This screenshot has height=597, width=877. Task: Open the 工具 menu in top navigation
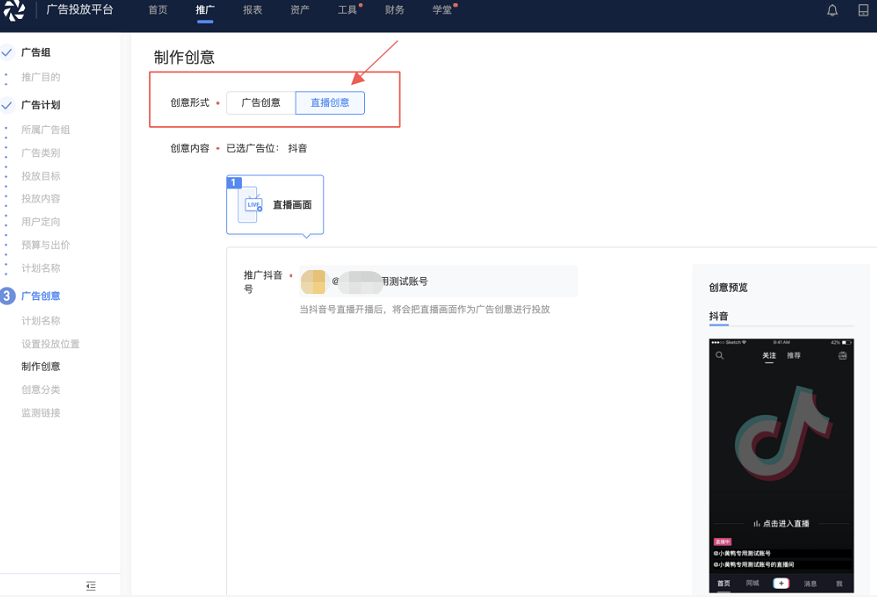(347, 10)
